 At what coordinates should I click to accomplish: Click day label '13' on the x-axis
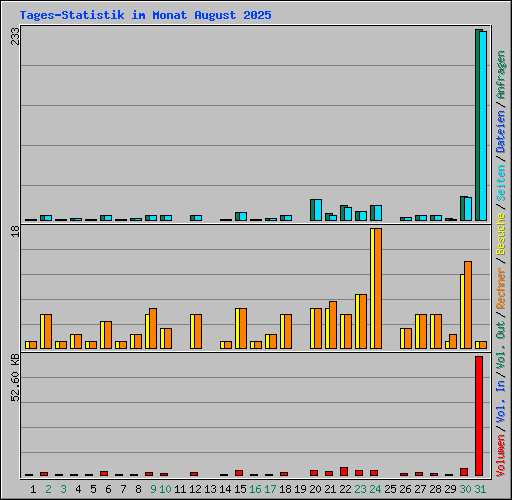210,489
